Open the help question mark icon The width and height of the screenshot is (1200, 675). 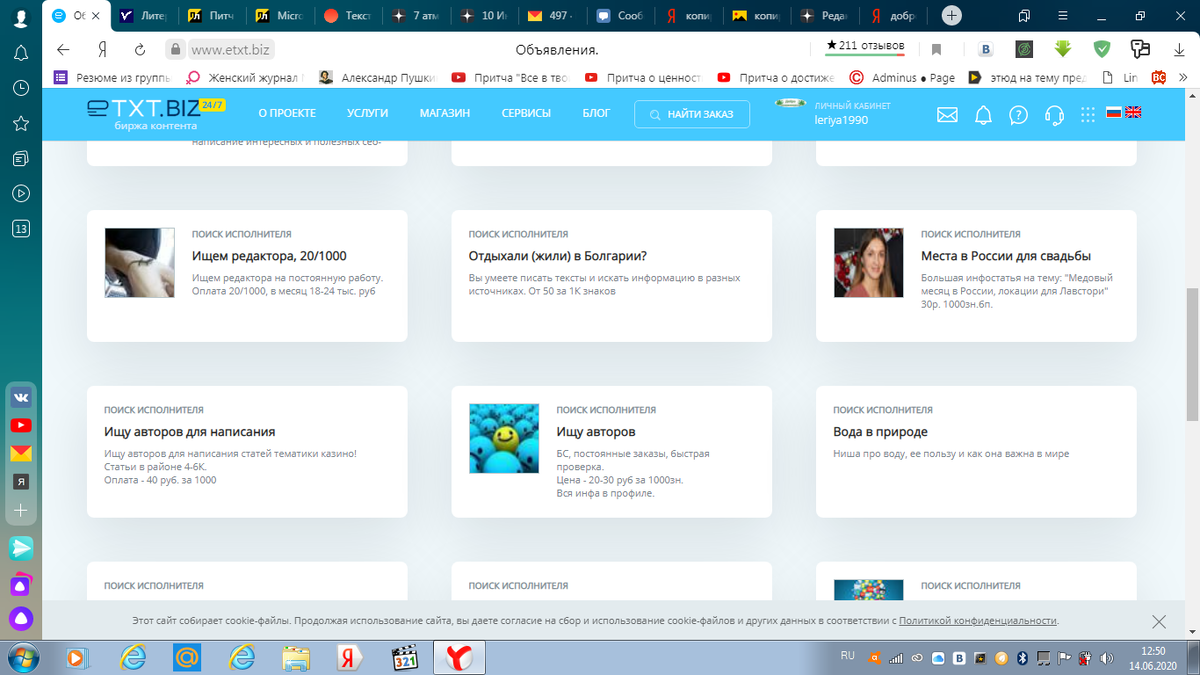[1018, 115]
